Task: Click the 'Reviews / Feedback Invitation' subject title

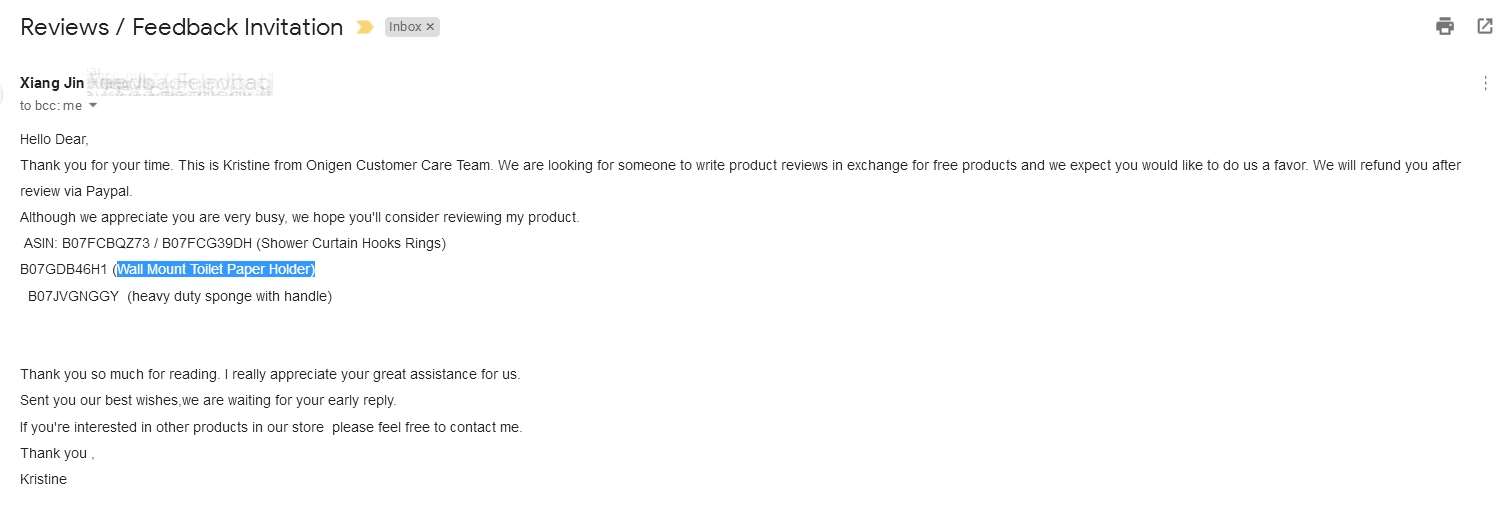Action: coord(181,27)
